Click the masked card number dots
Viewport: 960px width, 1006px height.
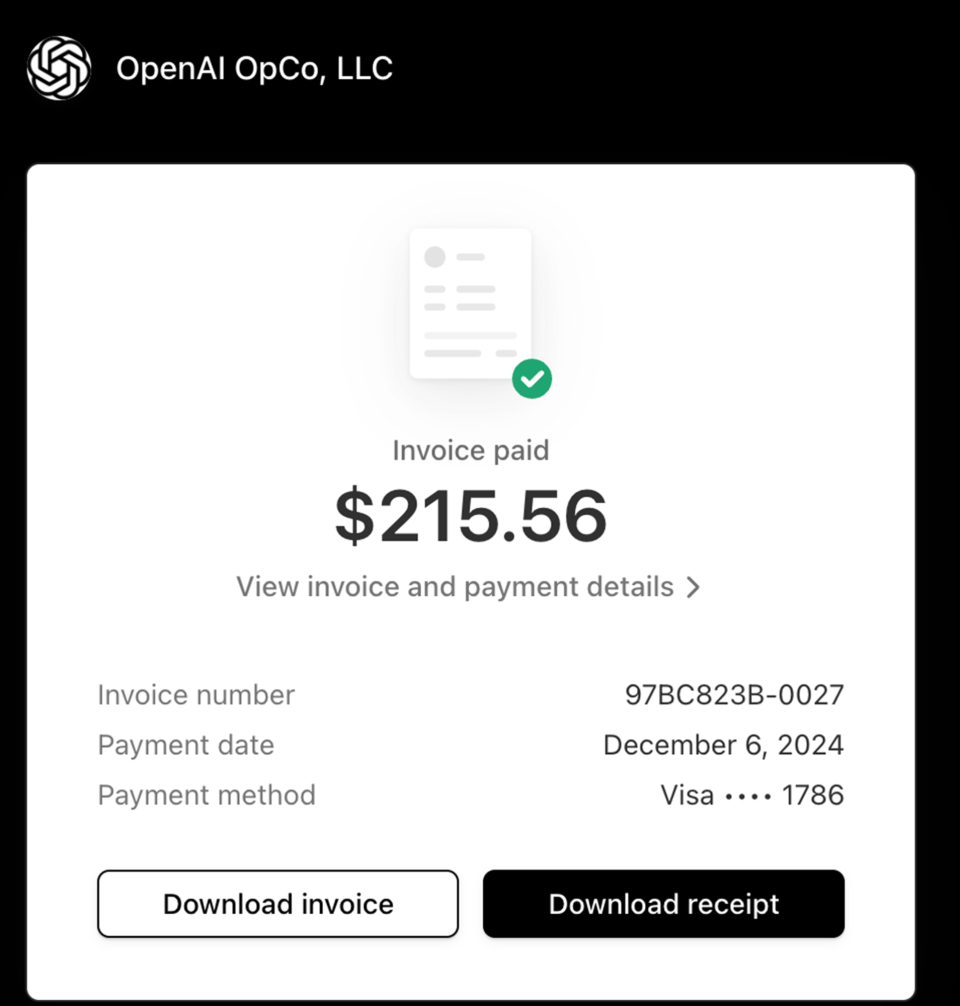(748, 796)
